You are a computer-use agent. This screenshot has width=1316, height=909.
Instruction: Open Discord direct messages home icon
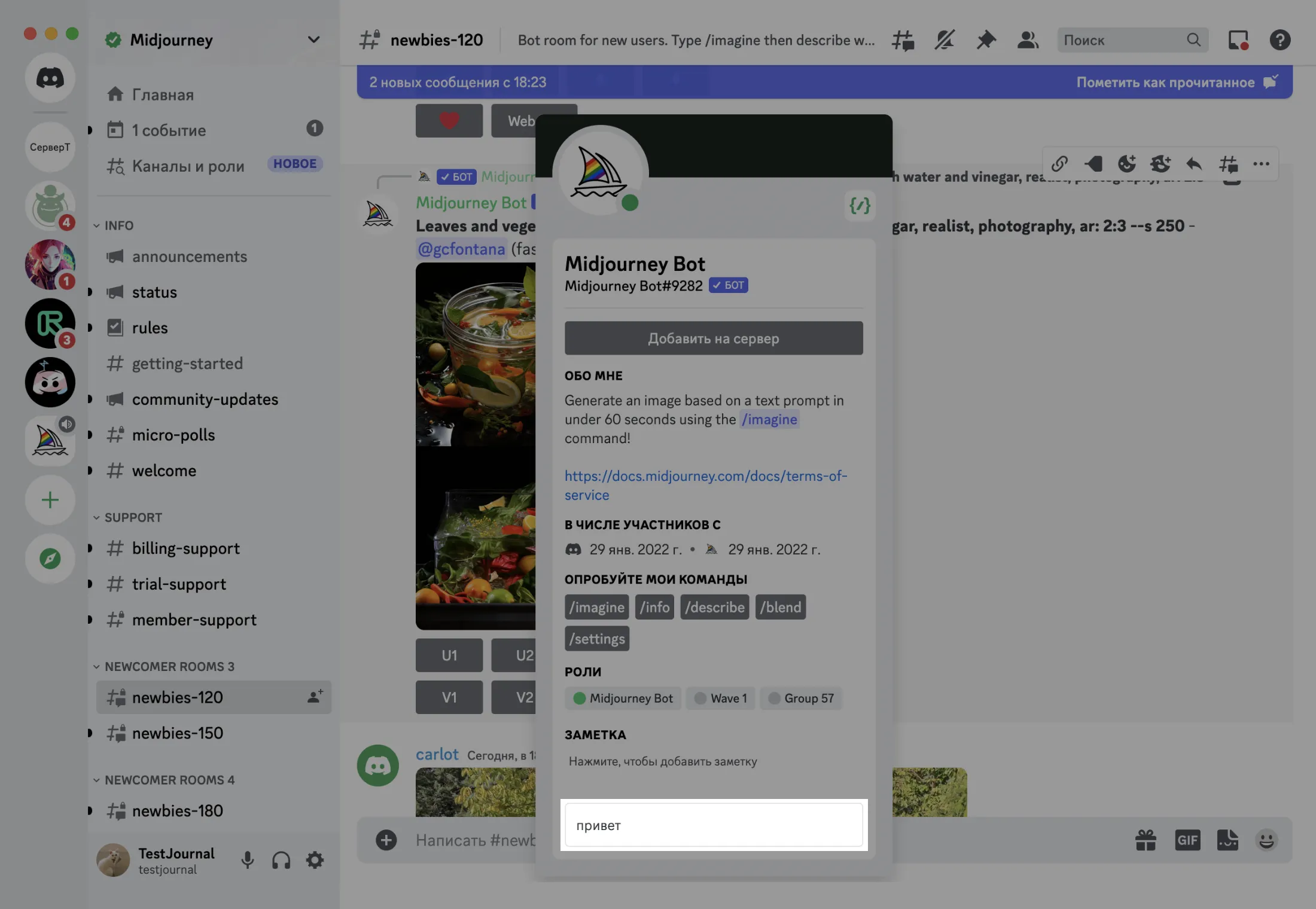click(x=50, y=78)
